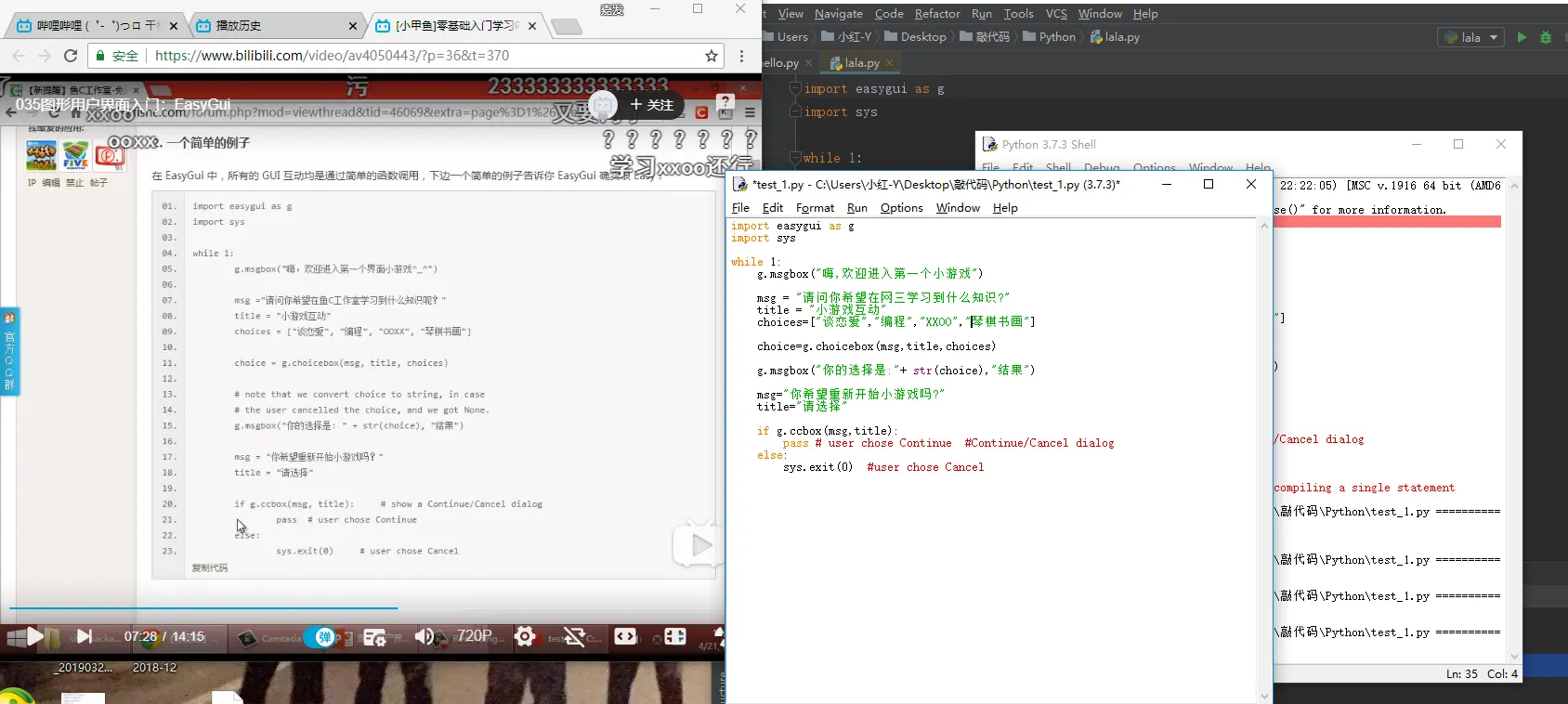Toggle loop playback in the player
This screenshot has width=1568, height=704.
[574, 636]
